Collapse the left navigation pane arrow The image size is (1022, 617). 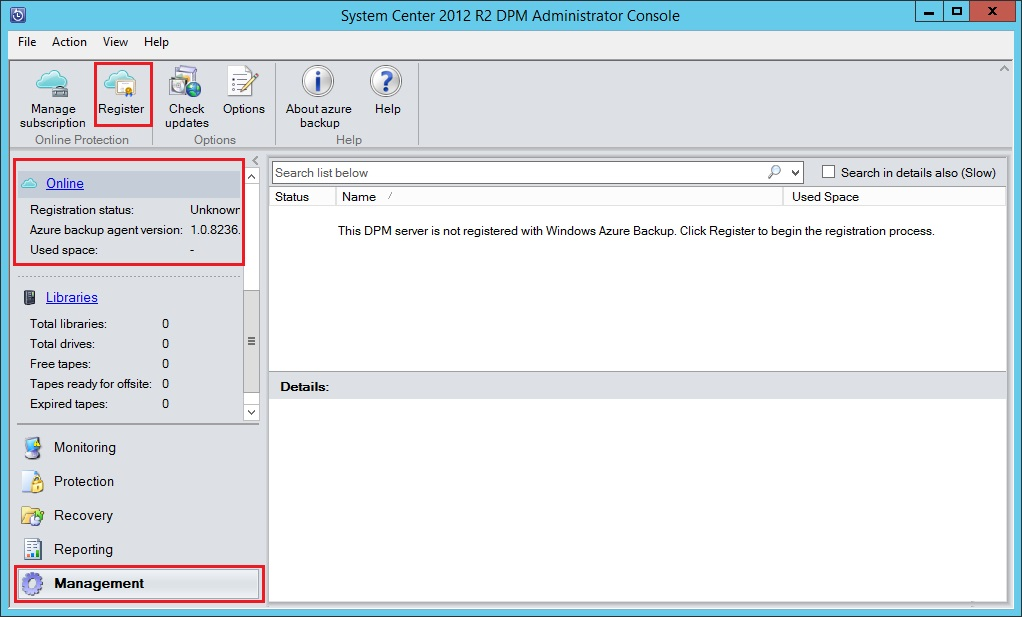[255, 160]
